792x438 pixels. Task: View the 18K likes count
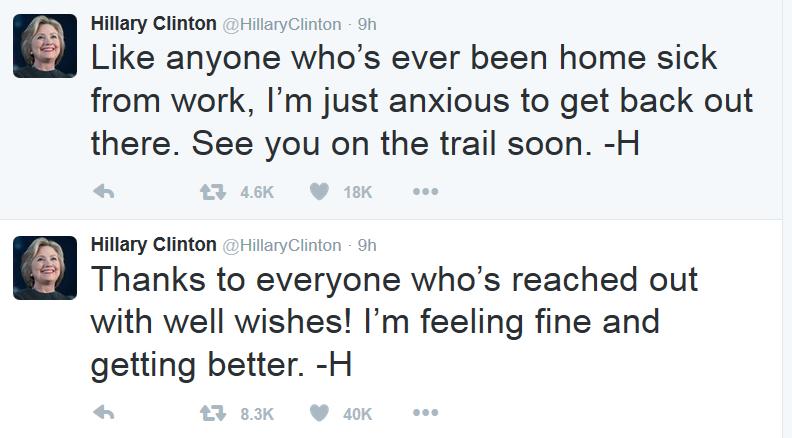click(357, 193)
